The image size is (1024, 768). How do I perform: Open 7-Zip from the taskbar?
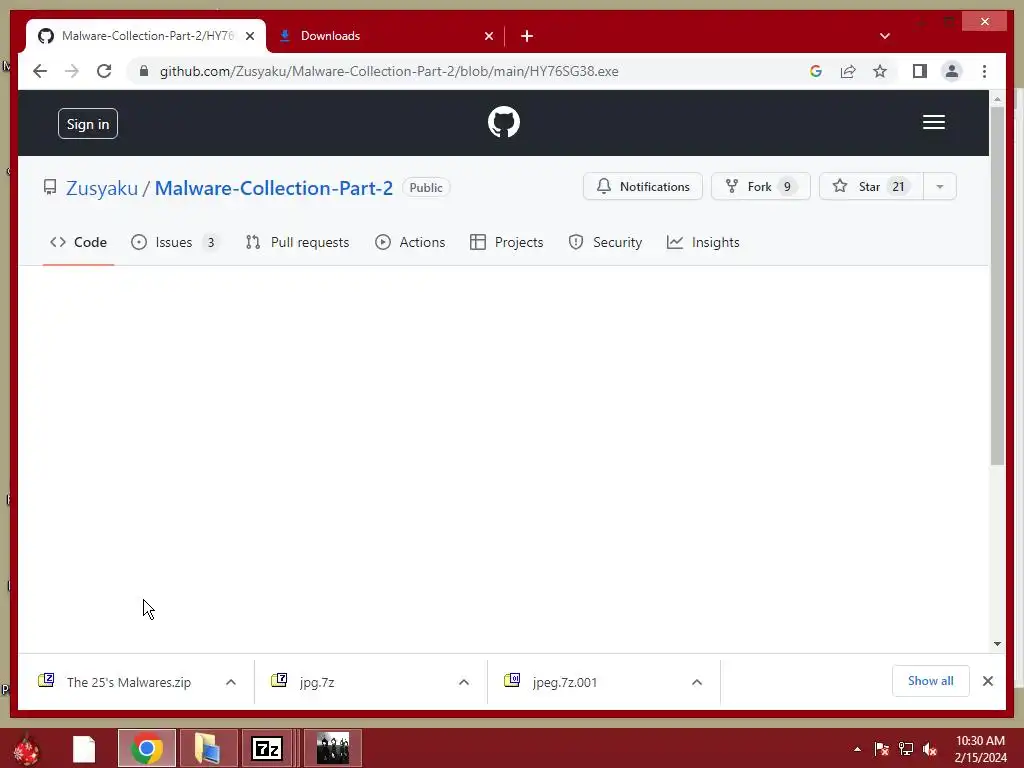[267, 748]
